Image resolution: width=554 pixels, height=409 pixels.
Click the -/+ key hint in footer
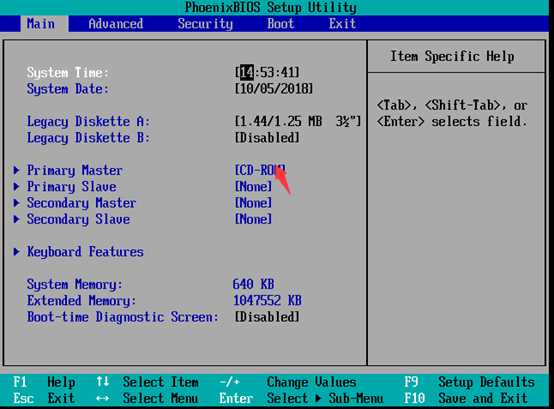point(229,382)
